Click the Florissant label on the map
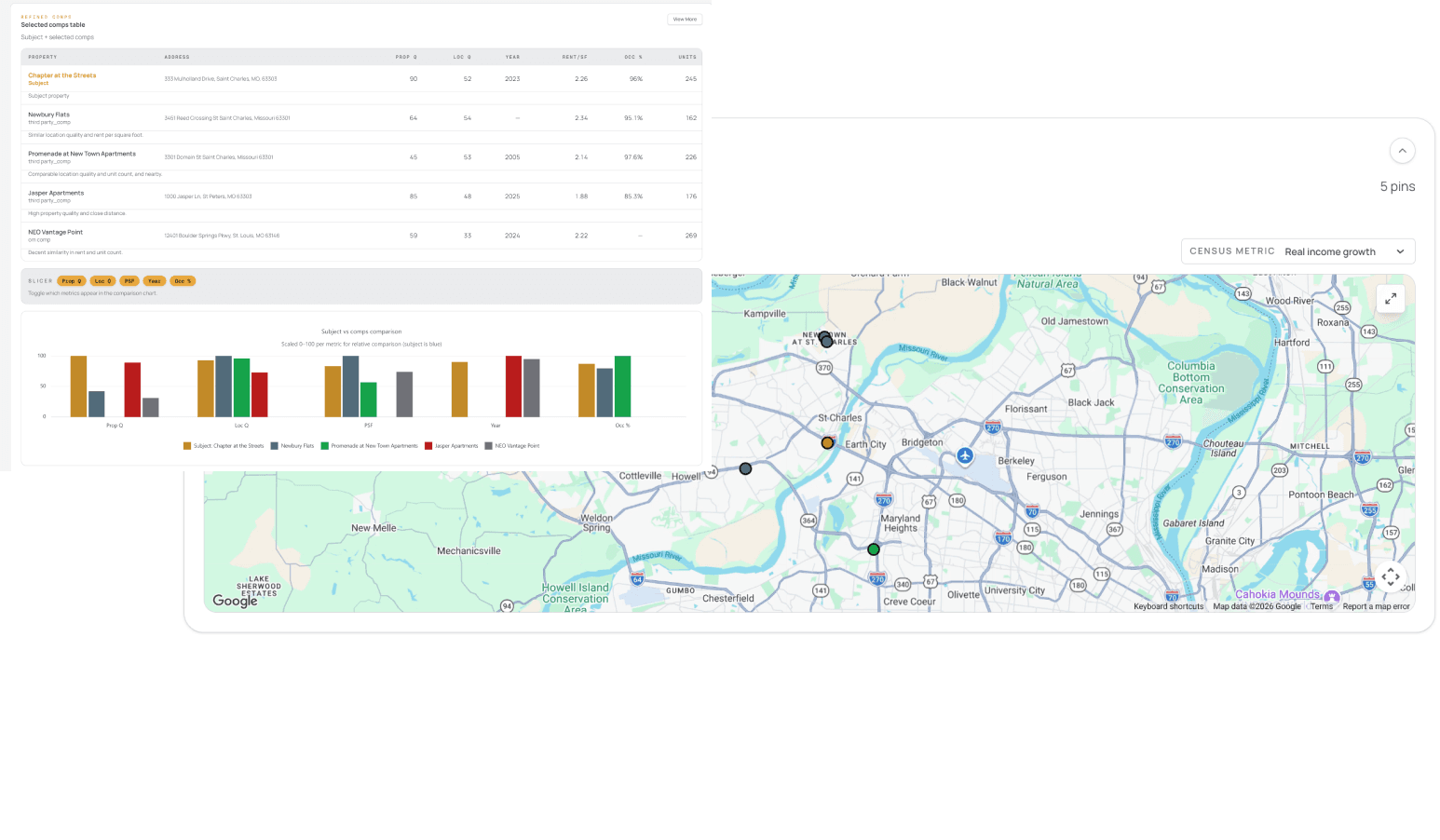 (1026, 409)
